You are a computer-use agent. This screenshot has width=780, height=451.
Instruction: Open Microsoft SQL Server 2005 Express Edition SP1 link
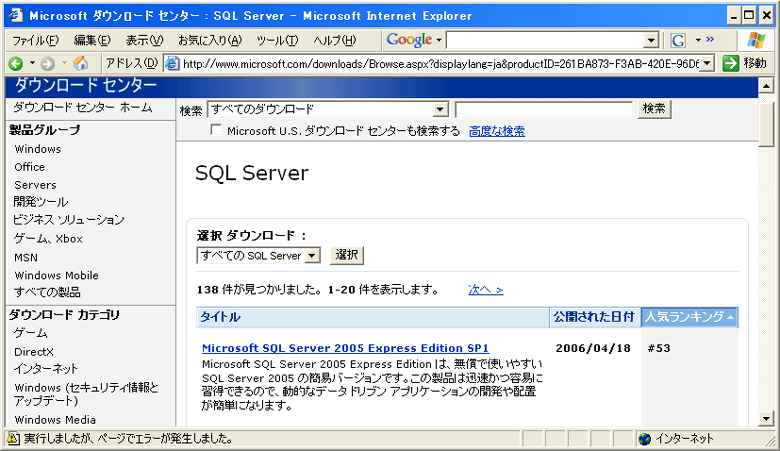coord(345,348)
